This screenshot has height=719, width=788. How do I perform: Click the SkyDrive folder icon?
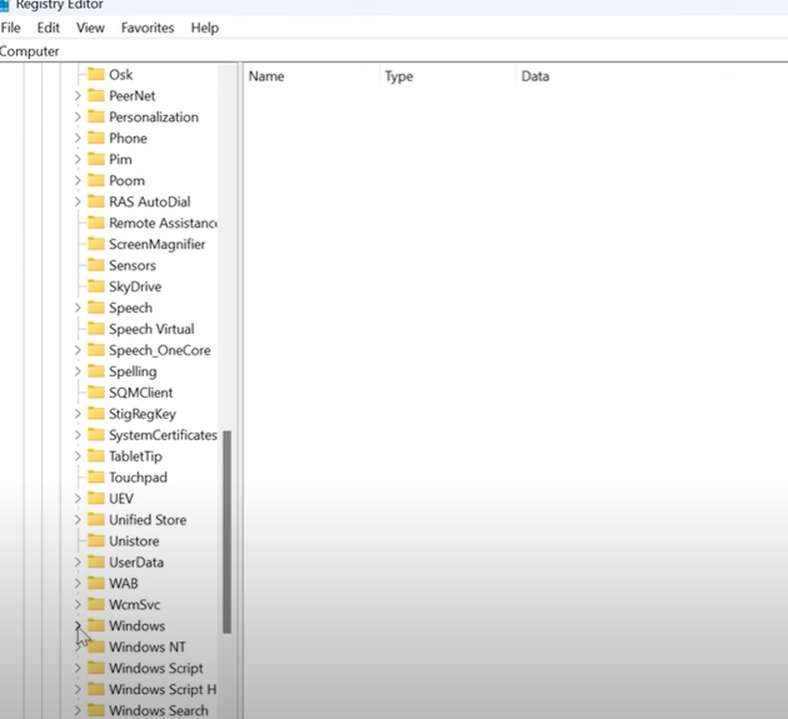click(95, 286)
